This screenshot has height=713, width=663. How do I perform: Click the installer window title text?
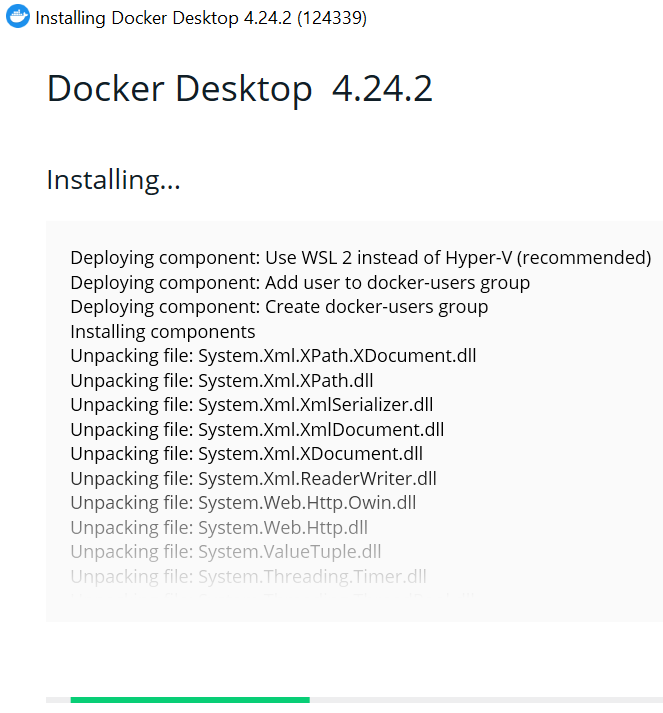(201, 18)
